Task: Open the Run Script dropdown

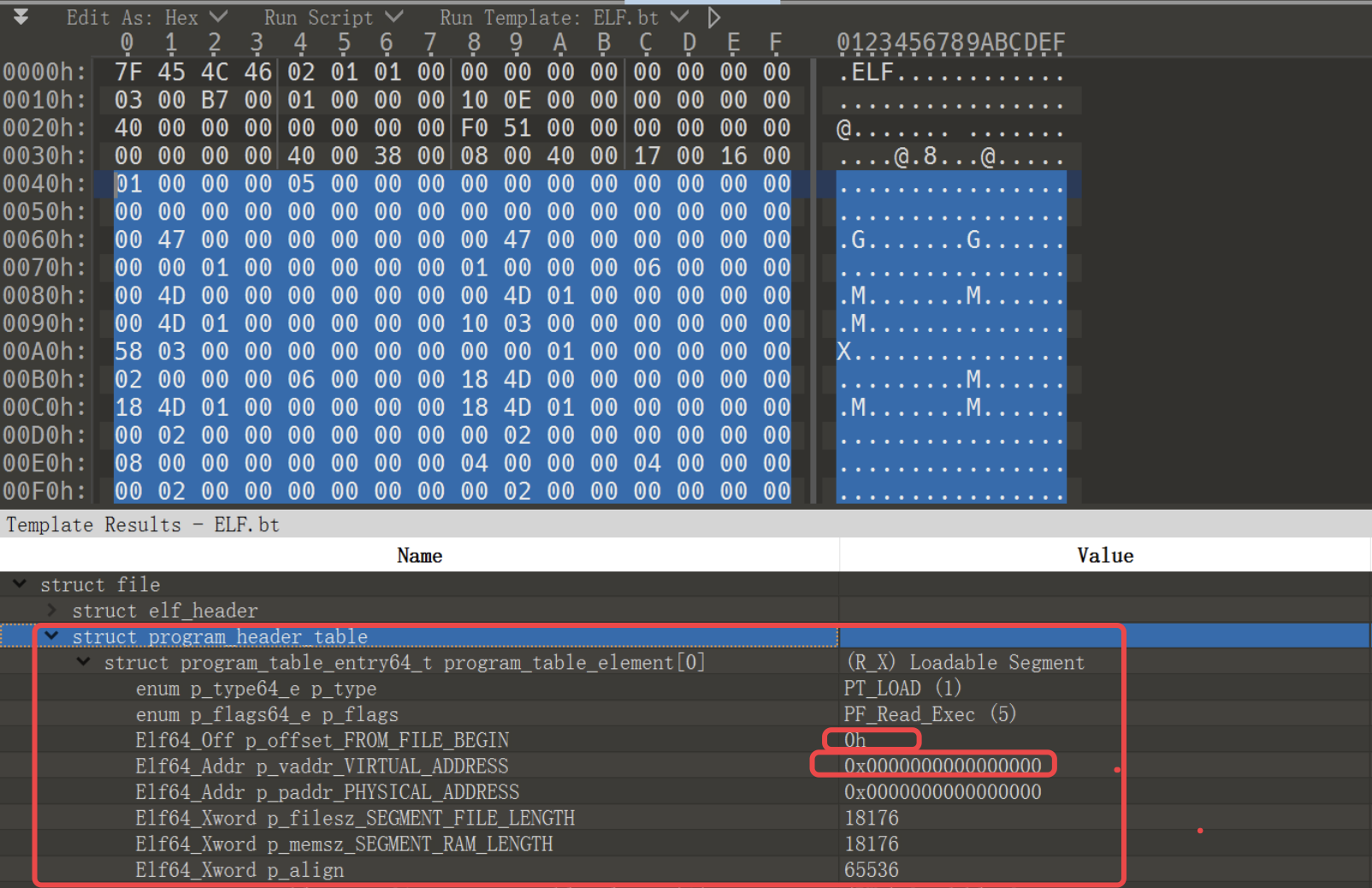Action: [x=333, y=17]
